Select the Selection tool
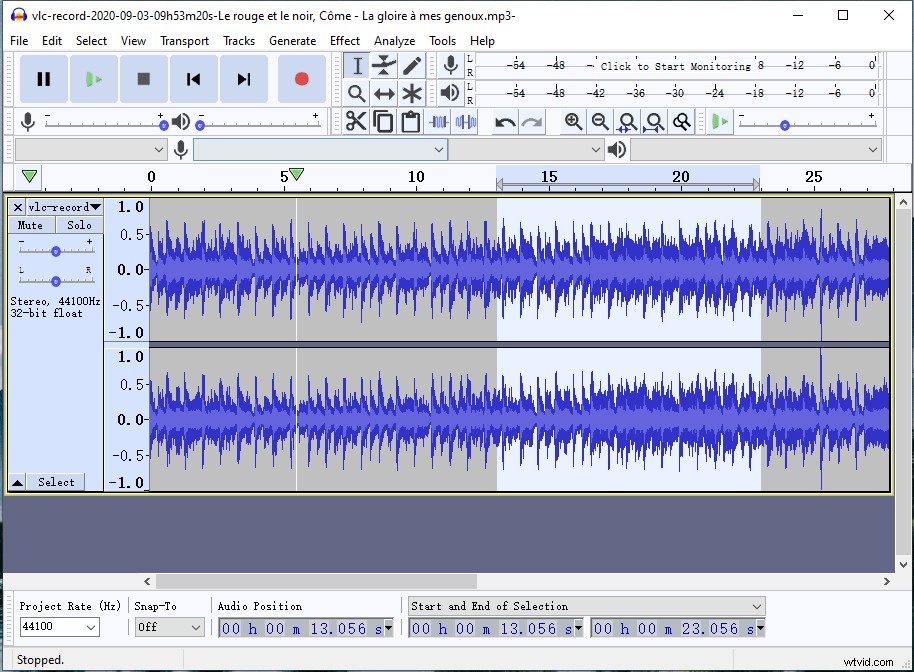Viewport: 914px width, 672px height. (x=357, y=65)
